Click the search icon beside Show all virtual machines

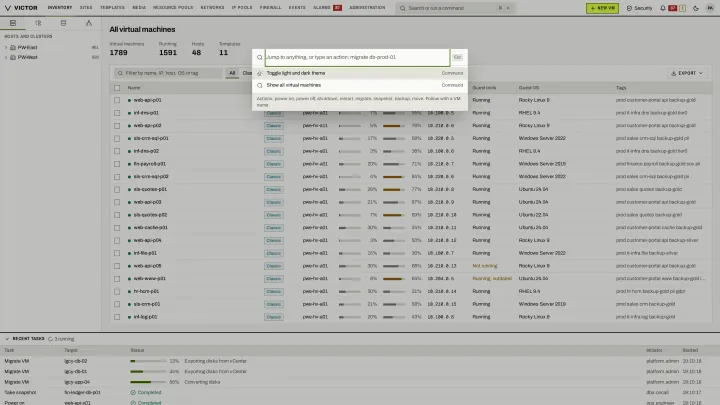pyautogui.click(x=259, y=85)
